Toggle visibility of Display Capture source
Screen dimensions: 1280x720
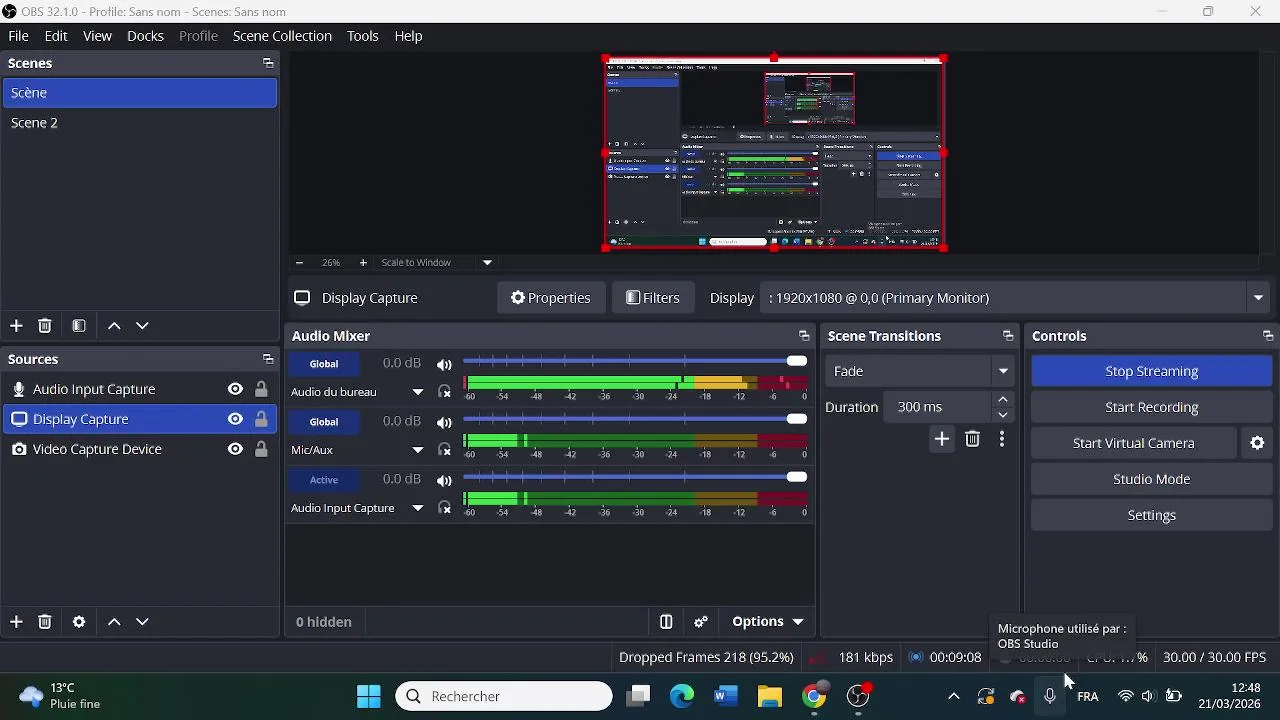(235, 419)
